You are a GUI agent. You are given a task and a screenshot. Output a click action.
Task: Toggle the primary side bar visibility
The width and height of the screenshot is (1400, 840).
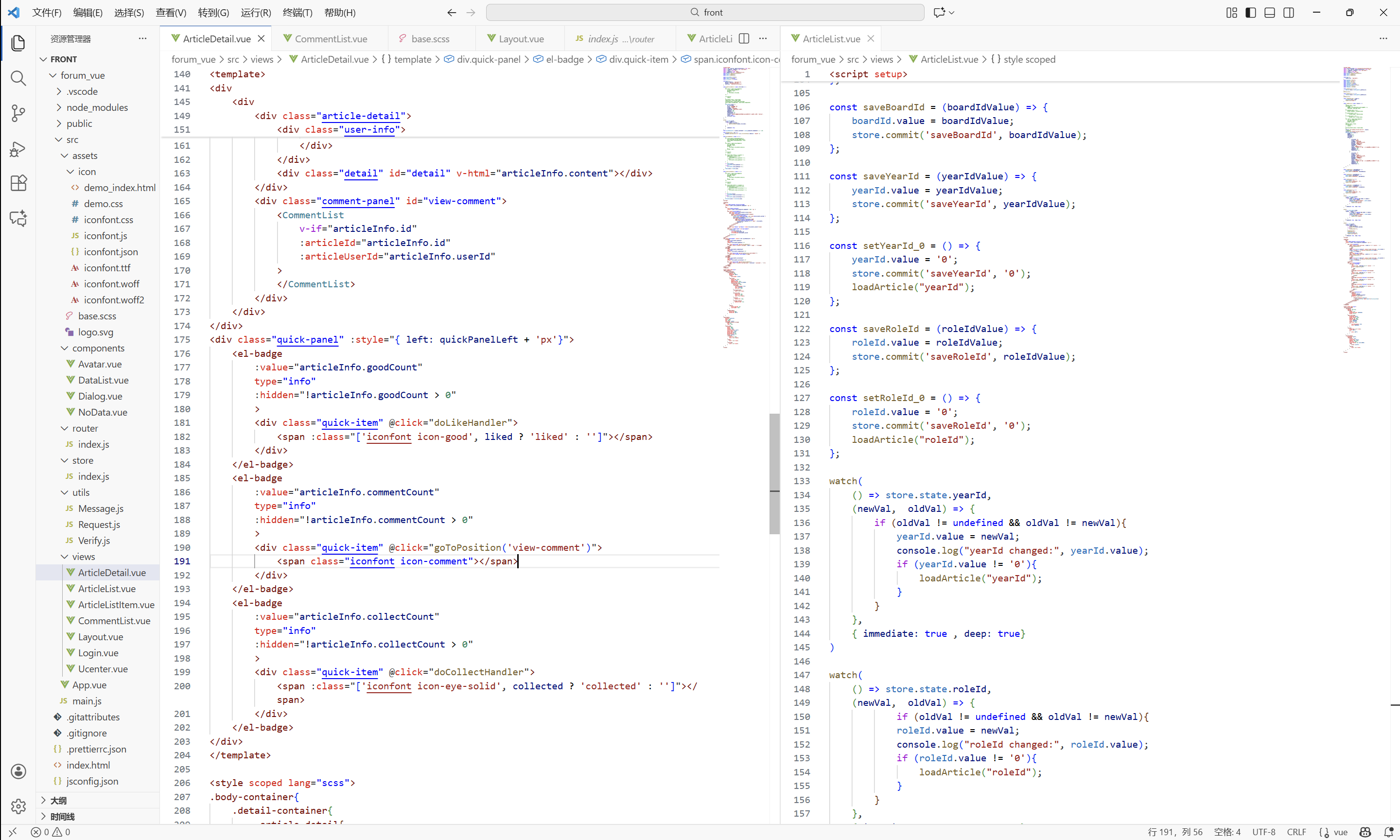[1251, 13]
